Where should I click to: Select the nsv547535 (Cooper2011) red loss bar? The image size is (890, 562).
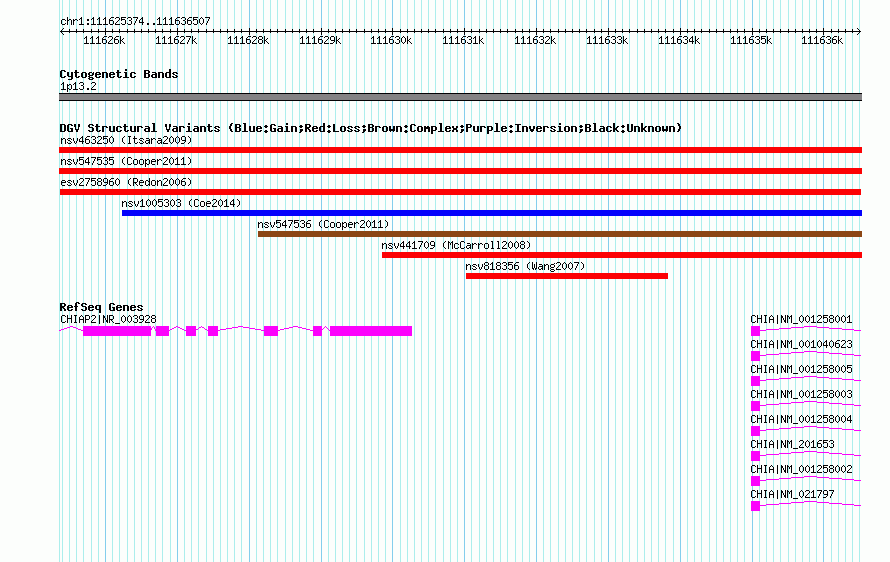pos(460,171)
